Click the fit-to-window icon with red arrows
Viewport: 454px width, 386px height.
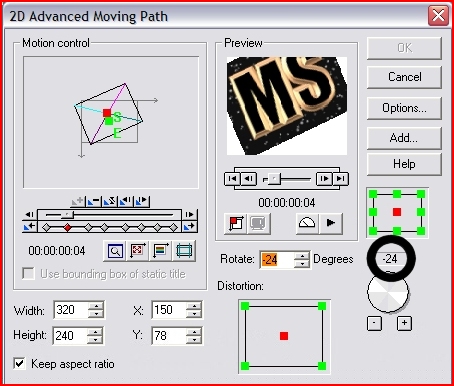[137, 251]
